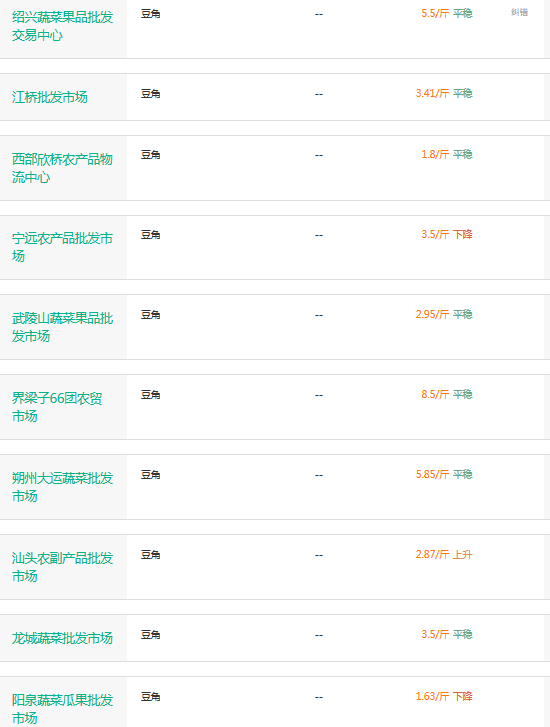Click the 1.63/斤 下降 price
The width and height of the screenshot is (550, 727).
coord(444,696)
